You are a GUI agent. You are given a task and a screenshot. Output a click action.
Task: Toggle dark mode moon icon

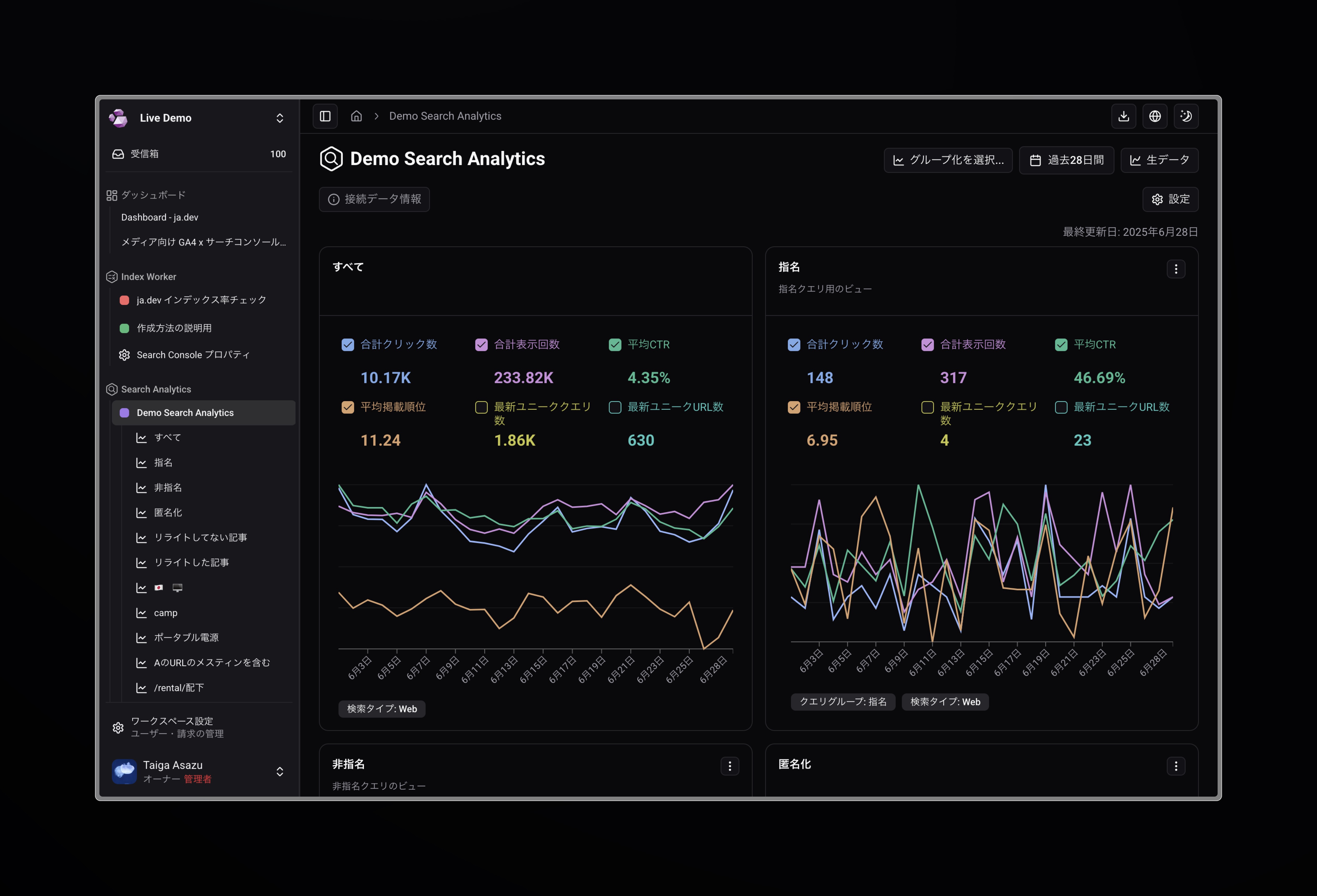[x=1186, y=116]
